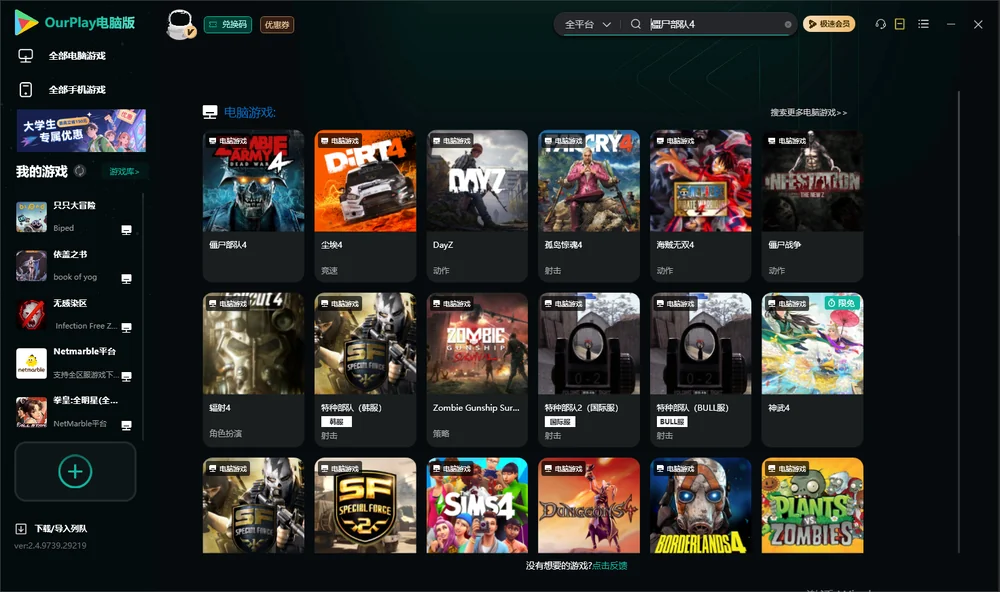Open 下载/导入列队 download queue

[x=61, y=528]
